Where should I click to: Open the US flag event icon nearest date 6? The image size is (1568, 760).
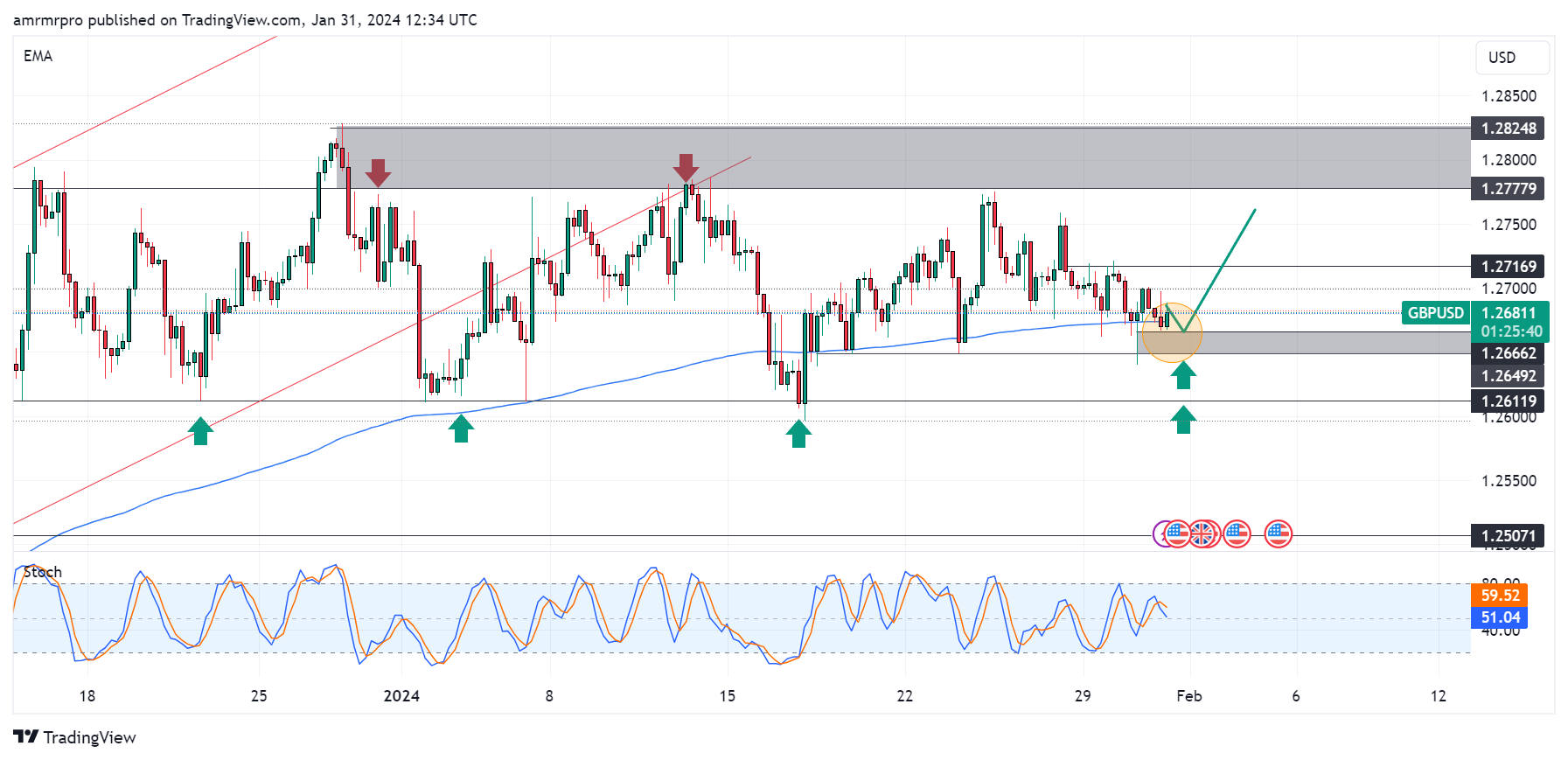pos(1279,533)
